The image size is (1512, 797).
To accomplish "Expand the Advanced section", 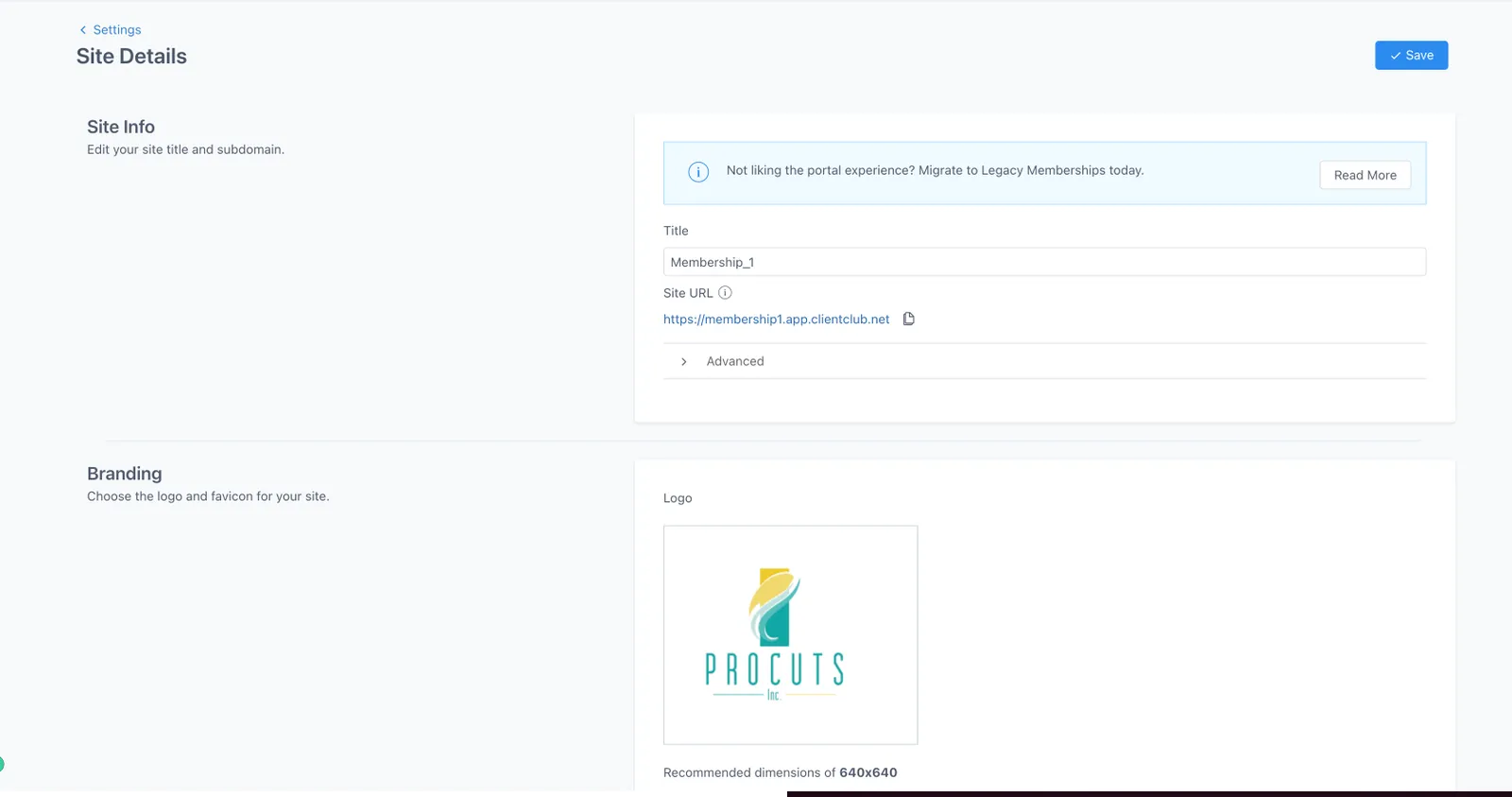I will [x=1044, y=361].
